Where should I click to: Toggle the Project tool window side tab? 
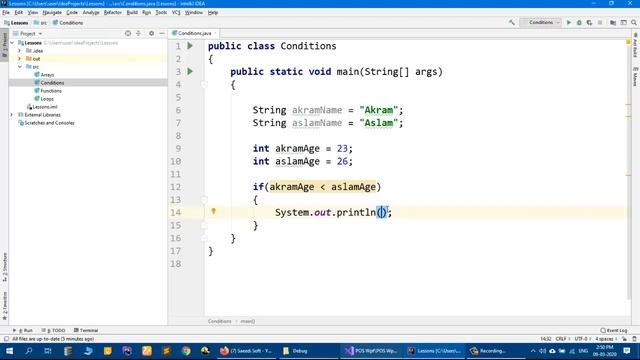[4, 45]
